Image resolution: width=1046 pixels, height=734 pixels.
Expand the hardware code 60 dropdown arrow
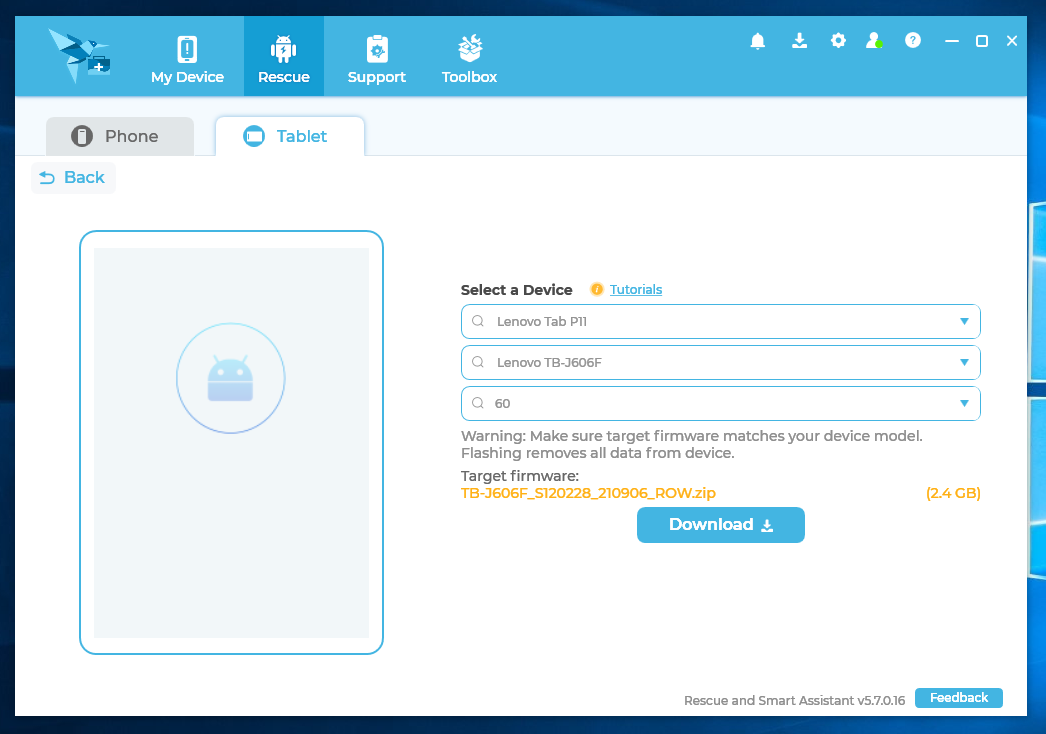[x=964, y=403]
